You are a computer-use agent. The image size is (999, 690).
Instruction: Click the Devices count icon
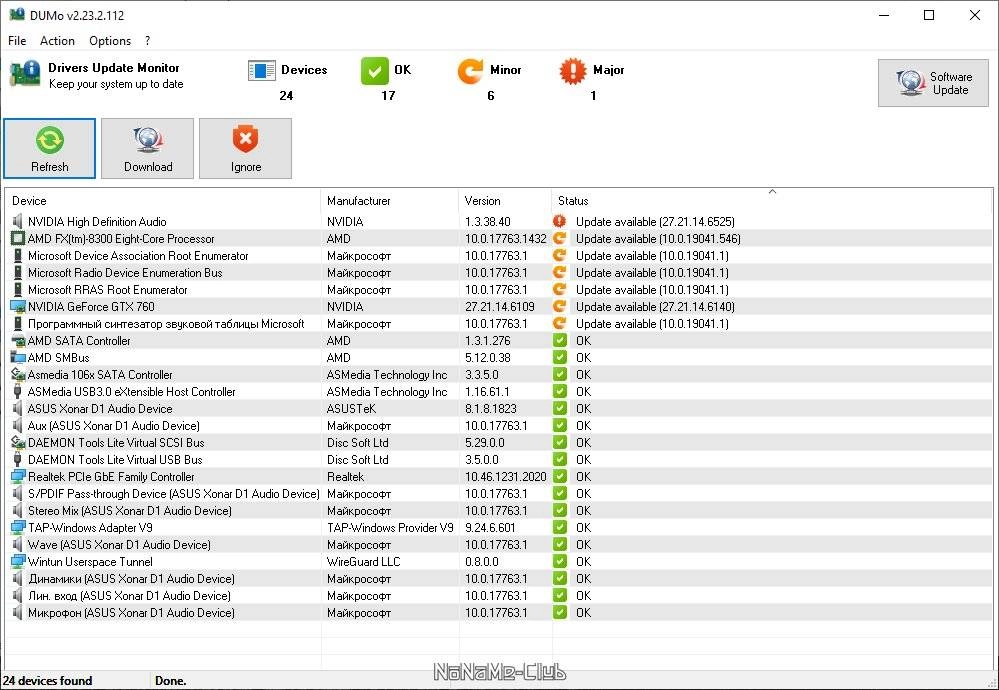pos(261,71)
